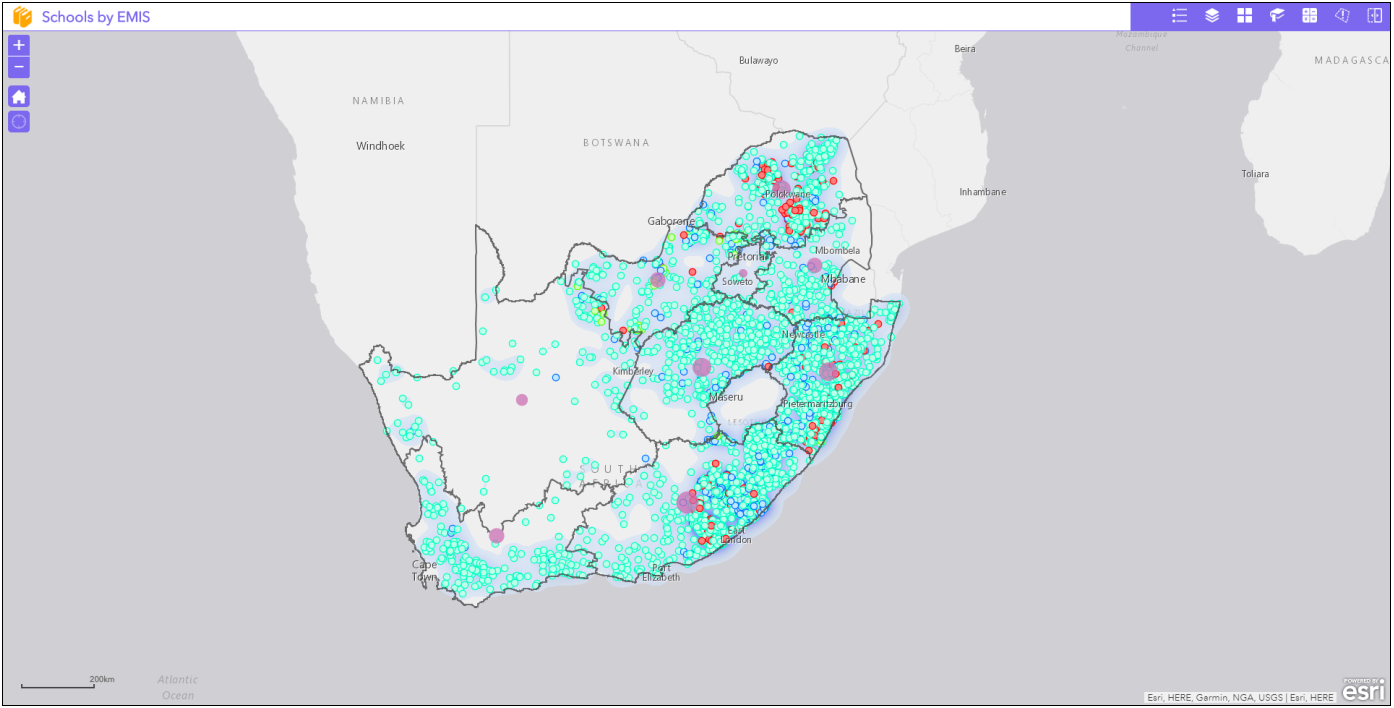Click the purple cluster marker at Polokwane
The width and height of the screenshot is (1394, 708).
point(781,188)
